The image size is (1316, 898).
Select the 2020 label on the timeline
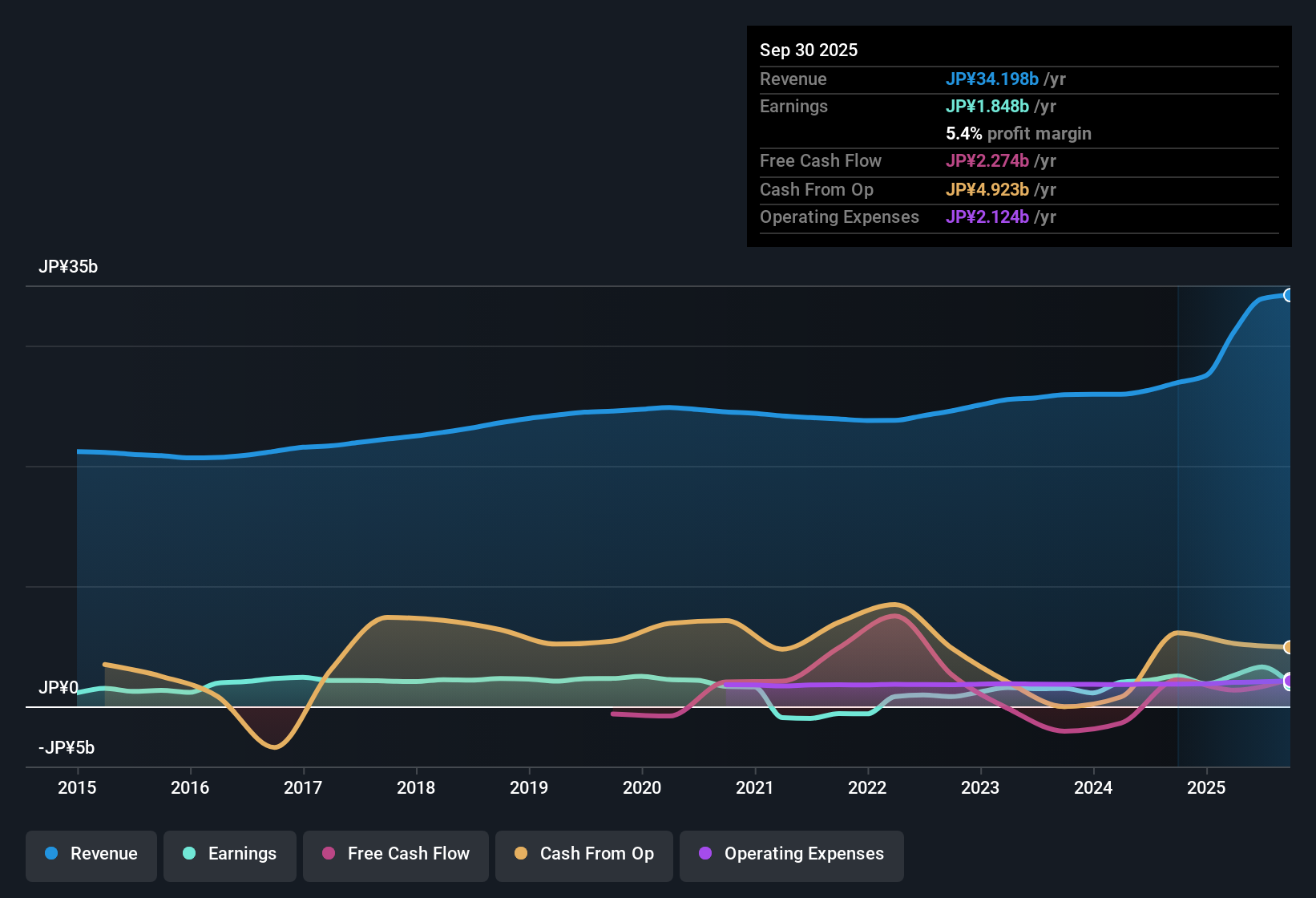pyautogui.click(x=641, y=788)
